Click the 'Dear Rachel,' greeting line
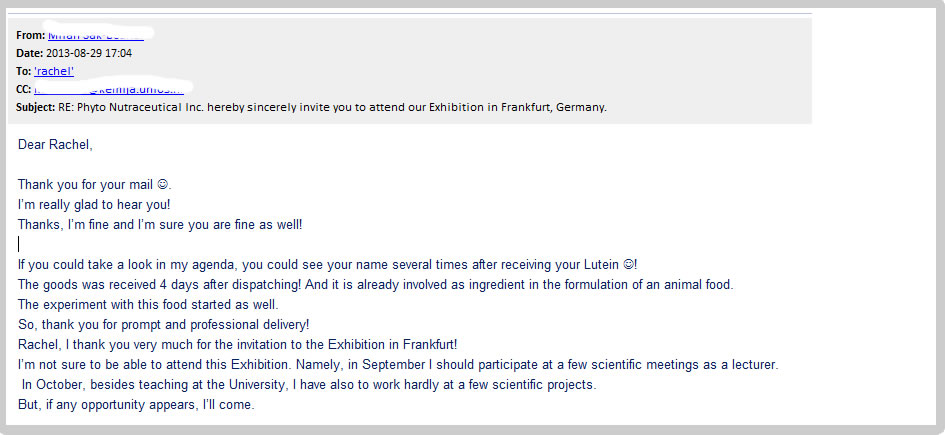Image resolution: width=945 pixels, height=435 pixels. [55, 145]
